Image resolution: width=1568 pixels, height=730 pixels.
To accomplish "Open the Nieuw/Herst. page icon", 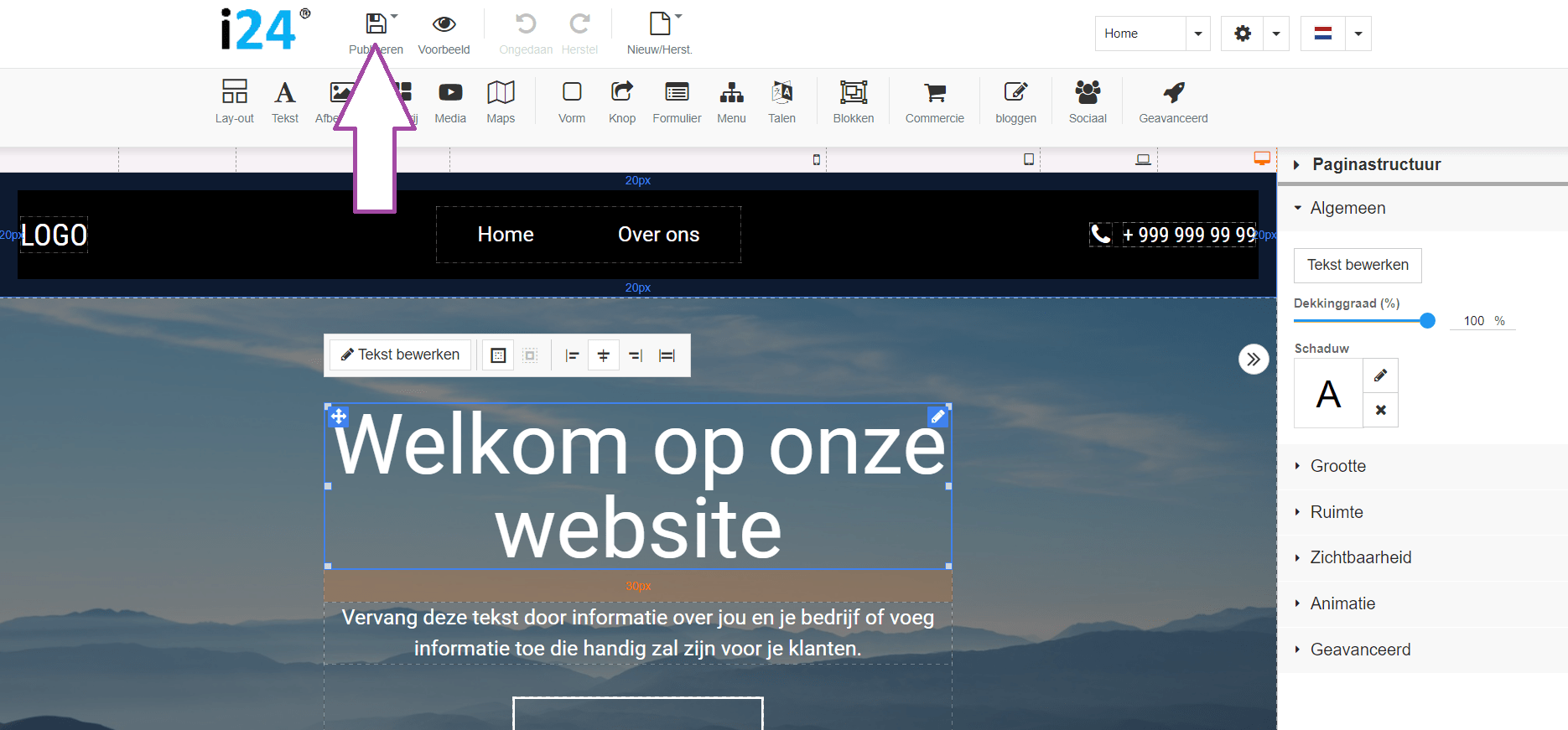I will [x=660, y=23].
